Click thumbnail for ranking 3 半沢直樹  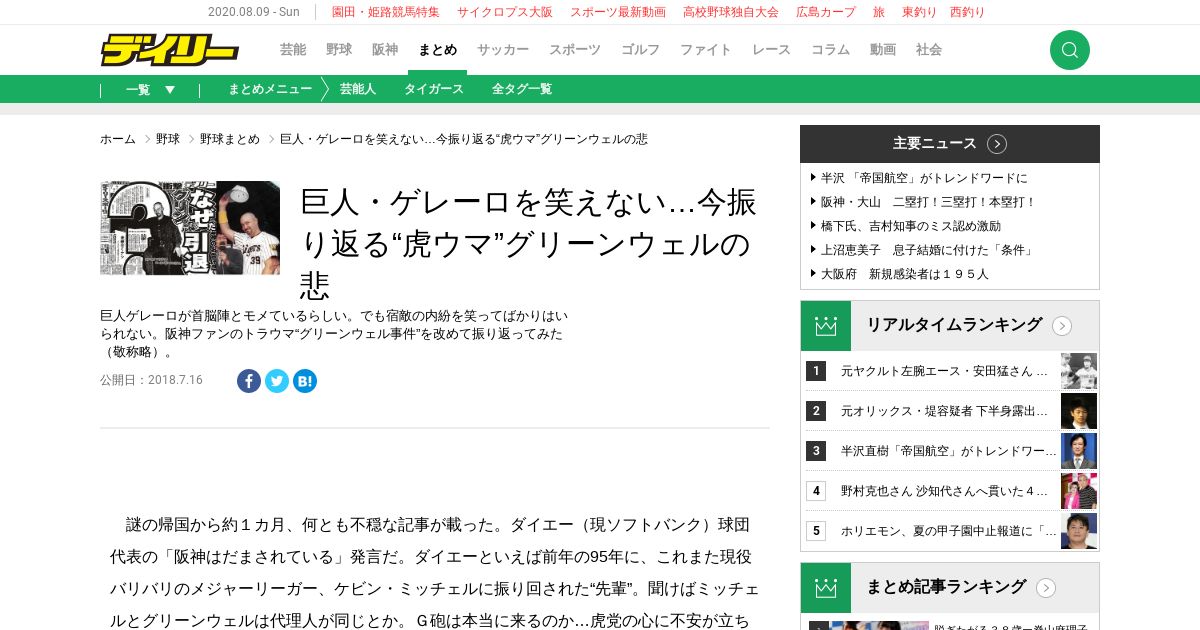point(1079,451)
